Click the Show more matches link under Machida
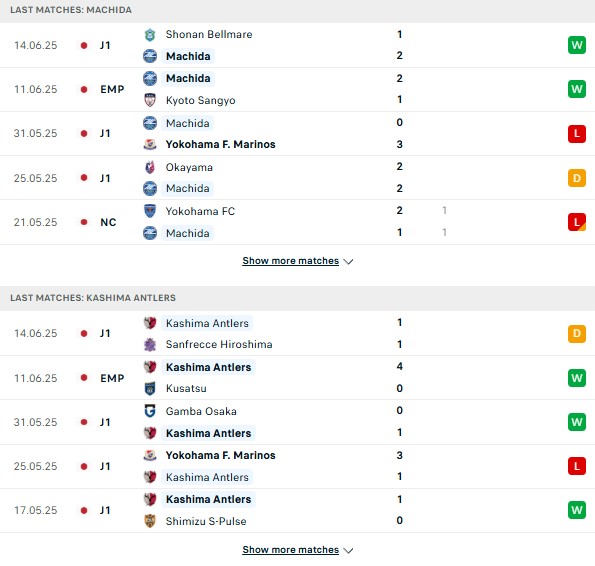Image resolution: width=595 pixels, height=566 pixels. 291,261
